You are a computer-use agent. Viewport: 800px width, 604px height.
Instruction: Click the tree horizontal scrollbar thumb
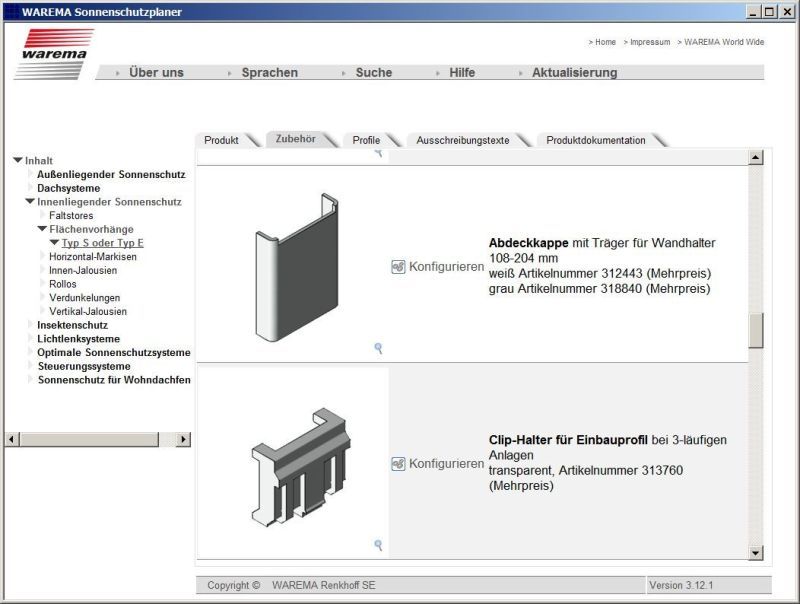coord(89,439)
